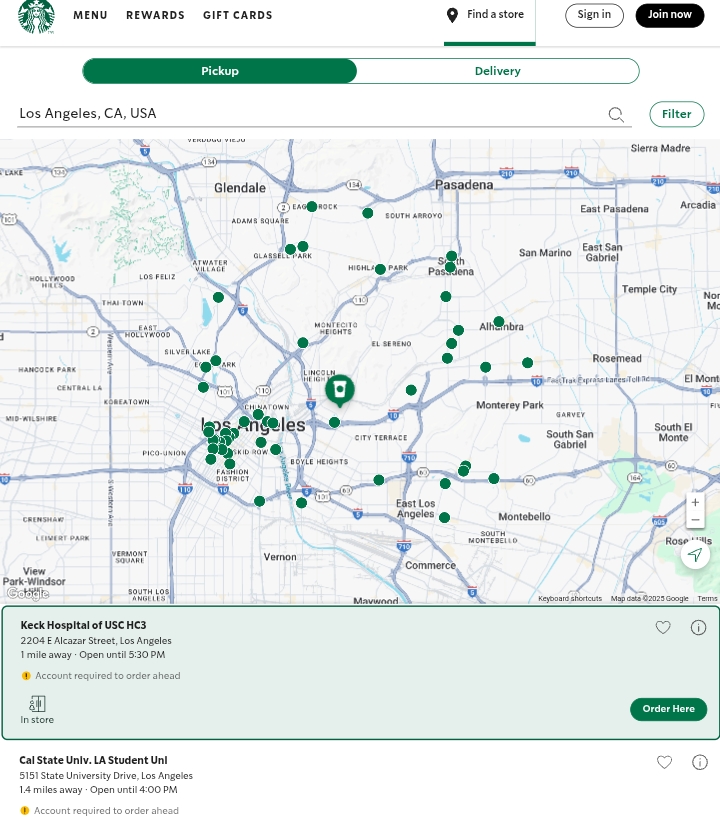Click the store dot south of Los Feliz
The width and height of the screenshot is (720, 838).
coord(218,297)
